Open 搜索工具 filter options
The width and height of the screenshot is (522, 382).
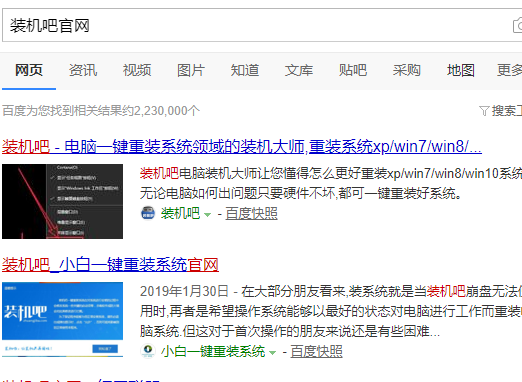pos(507,111)
